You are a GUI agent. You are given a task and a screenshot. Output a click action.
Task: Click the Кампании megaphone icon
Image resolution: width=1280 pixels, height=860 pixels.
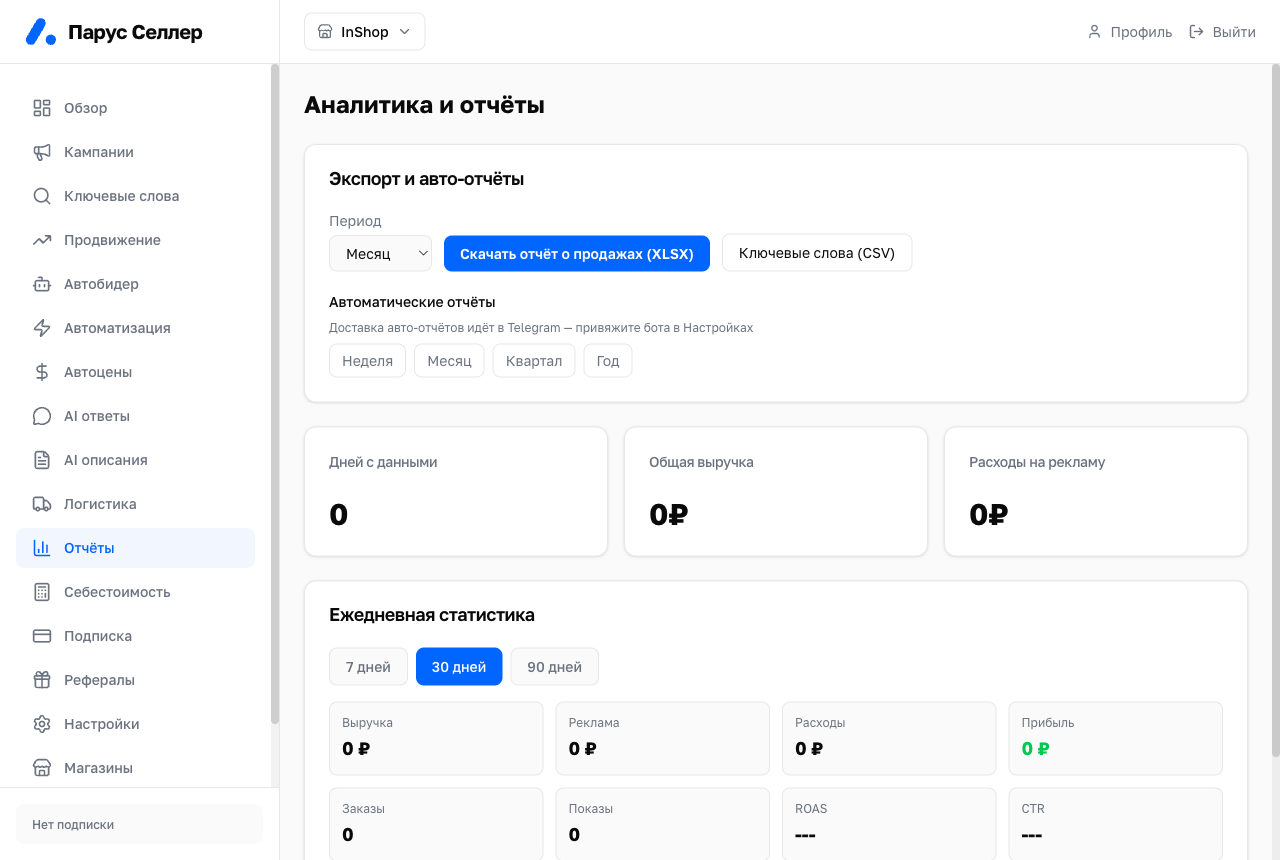42,152
